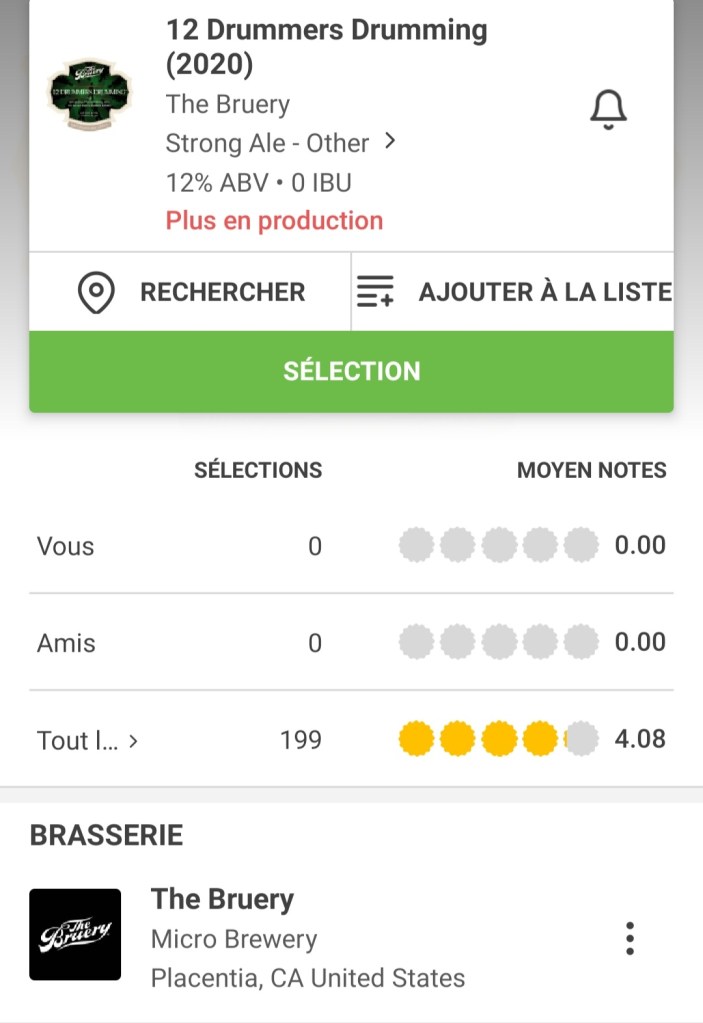703x1023 pixels.
Task: Open the three-dot menu for The Bruery
Action: point(629,938)
